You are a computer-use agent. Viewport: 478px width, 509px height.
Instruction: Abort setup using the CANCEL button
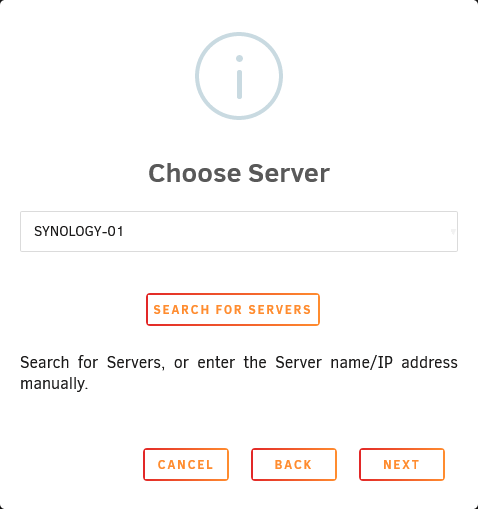(x=186, y=464)
